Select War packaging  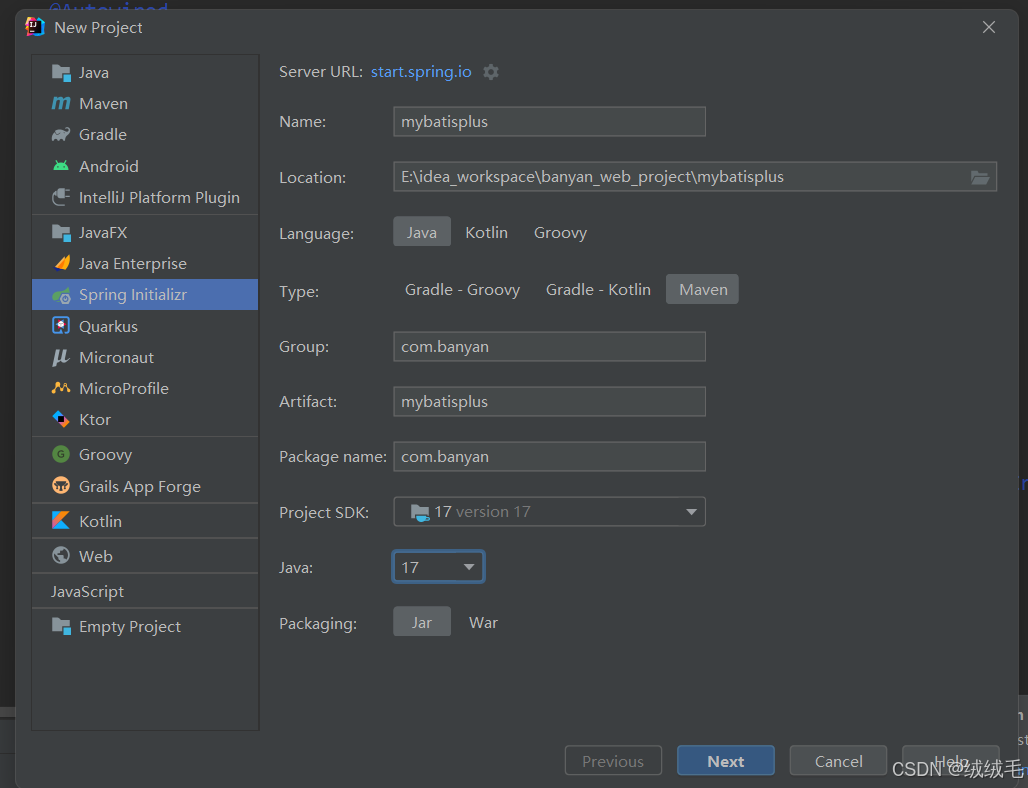(483, 622)
